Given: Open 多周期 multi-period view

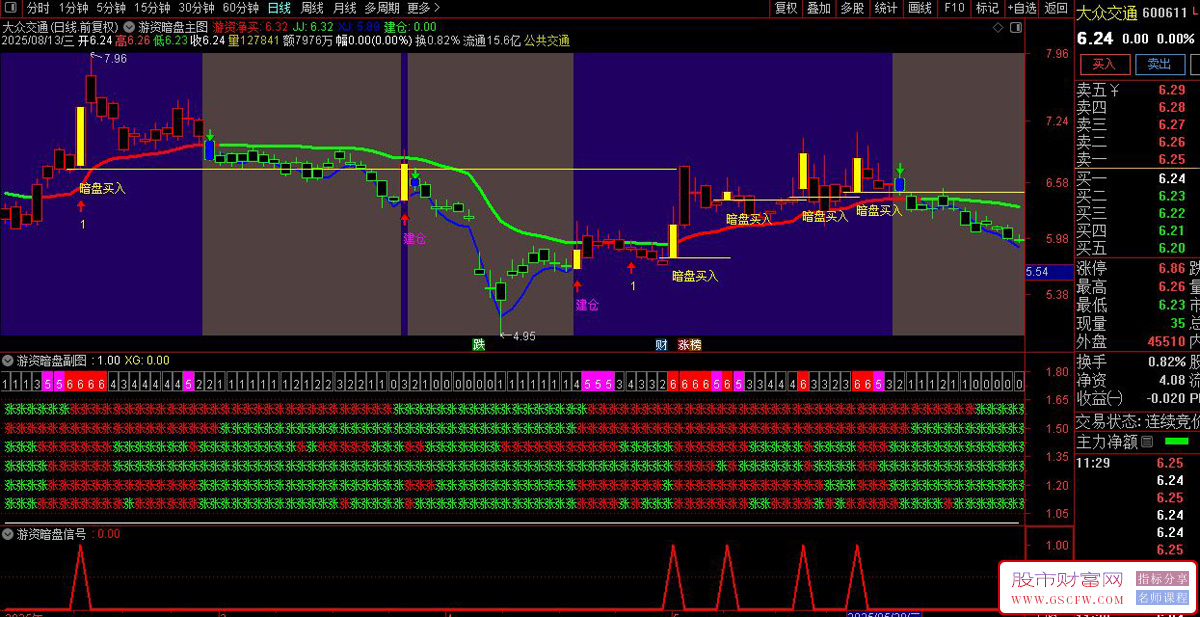Looking at the screenshot, I should (382, 8).
